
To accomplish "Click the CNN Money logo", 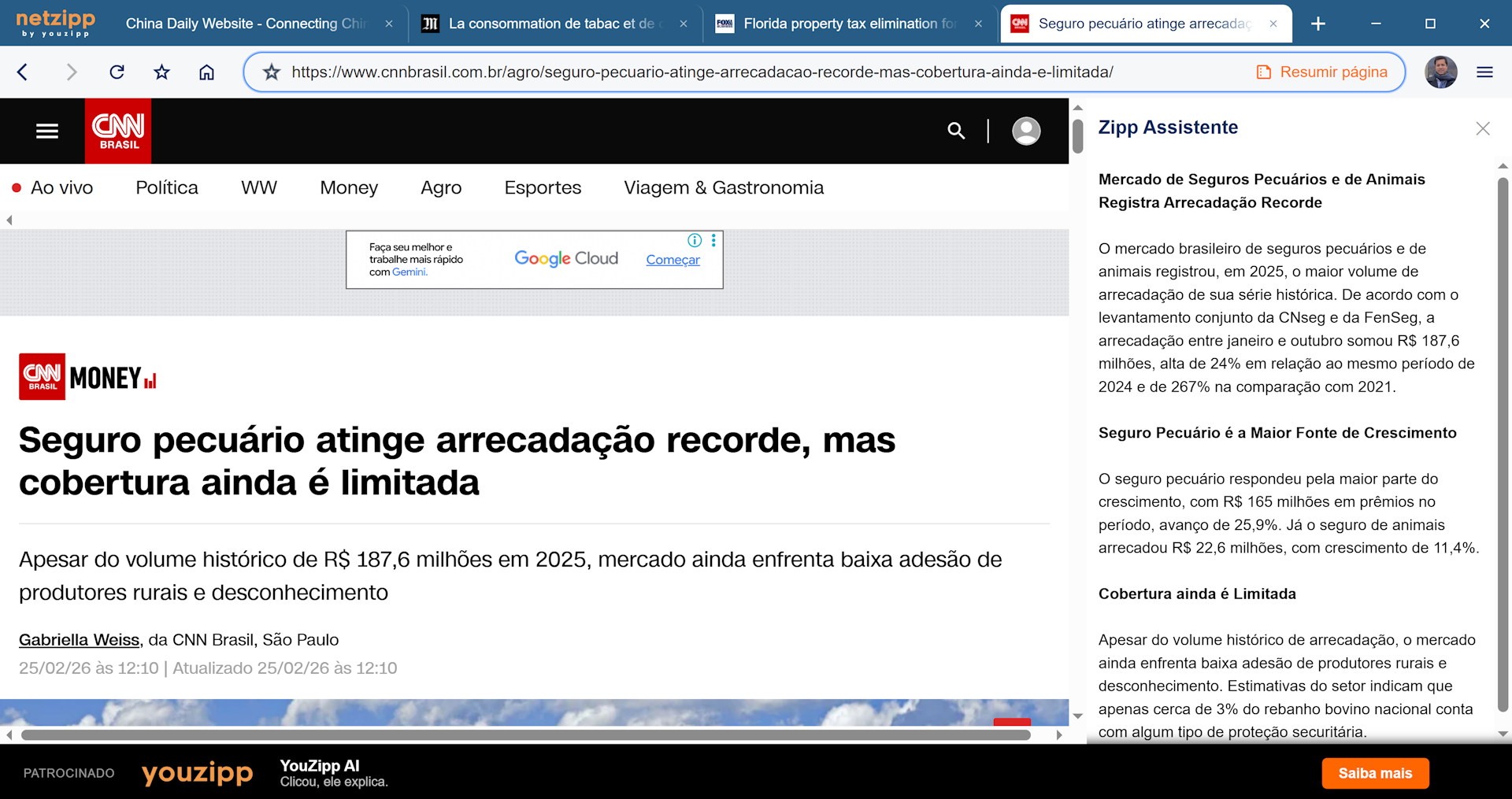I will (x=87, y=376).
